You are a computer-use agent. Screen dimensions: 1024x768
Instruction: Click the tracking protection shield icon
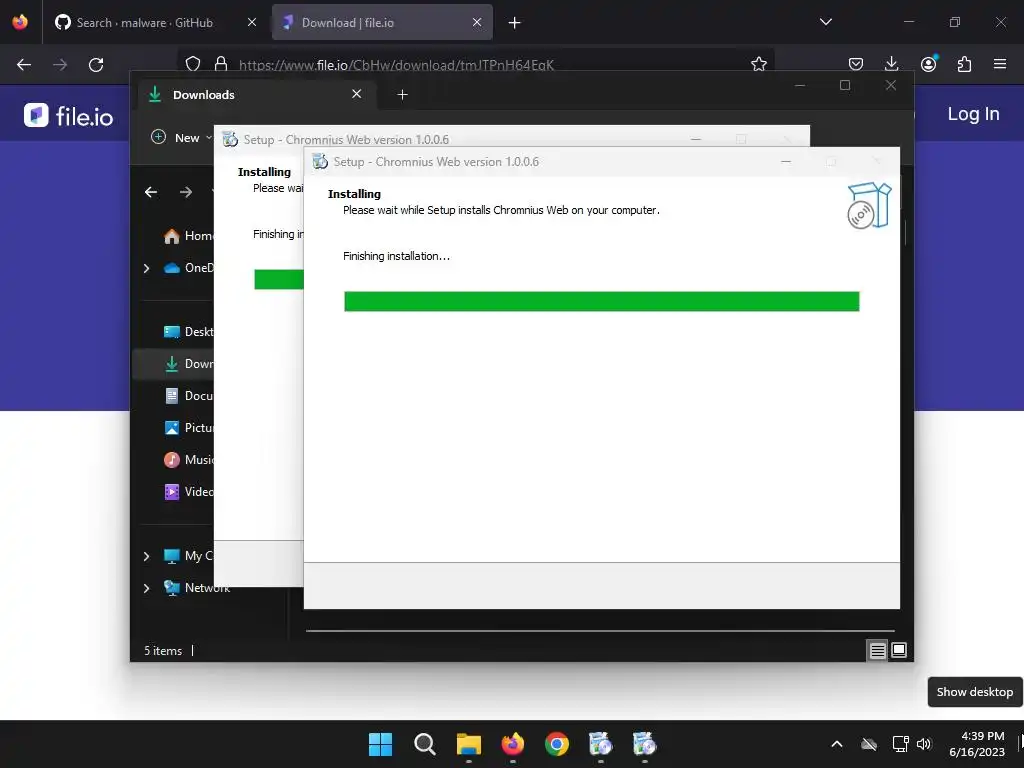click(193, 64)
